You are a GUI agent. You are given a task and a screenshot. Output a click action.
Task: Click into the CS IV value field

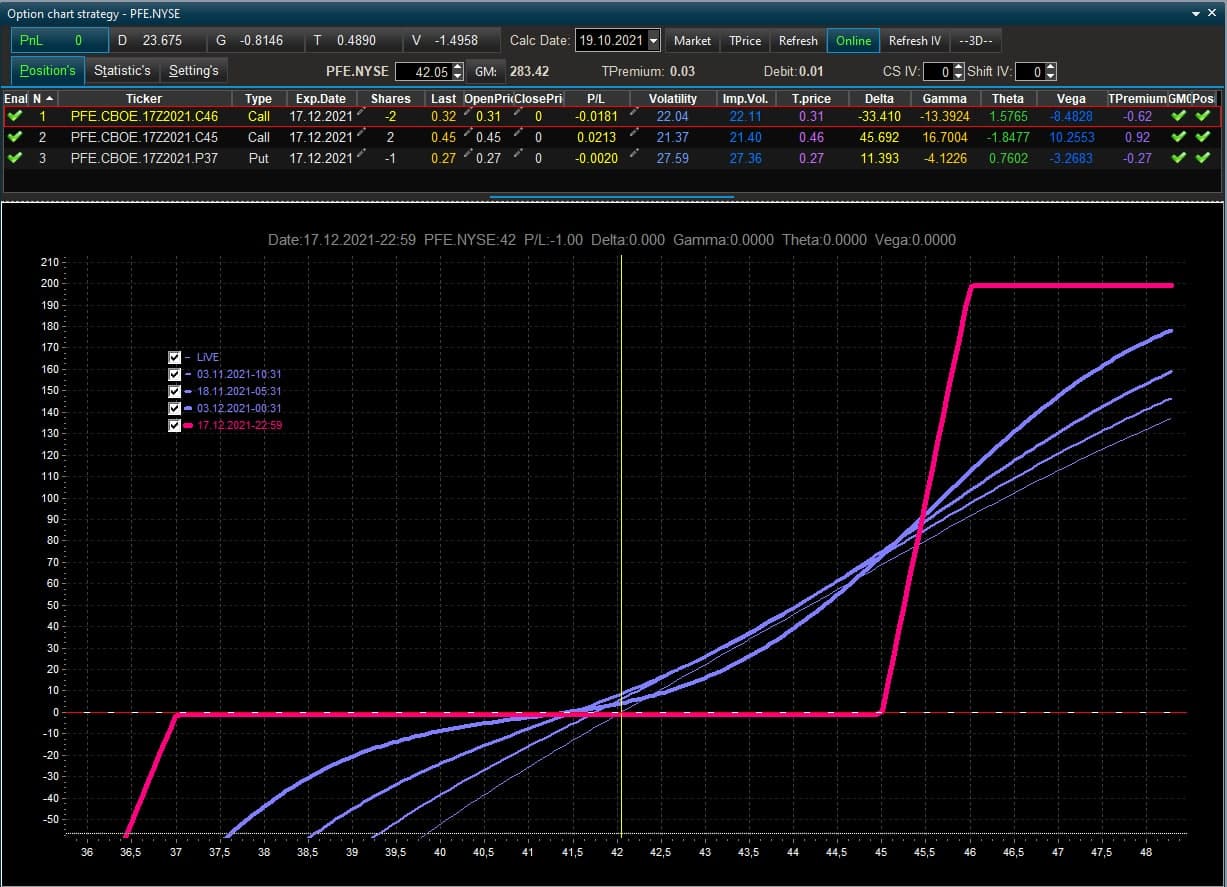[x=937, y=71]
